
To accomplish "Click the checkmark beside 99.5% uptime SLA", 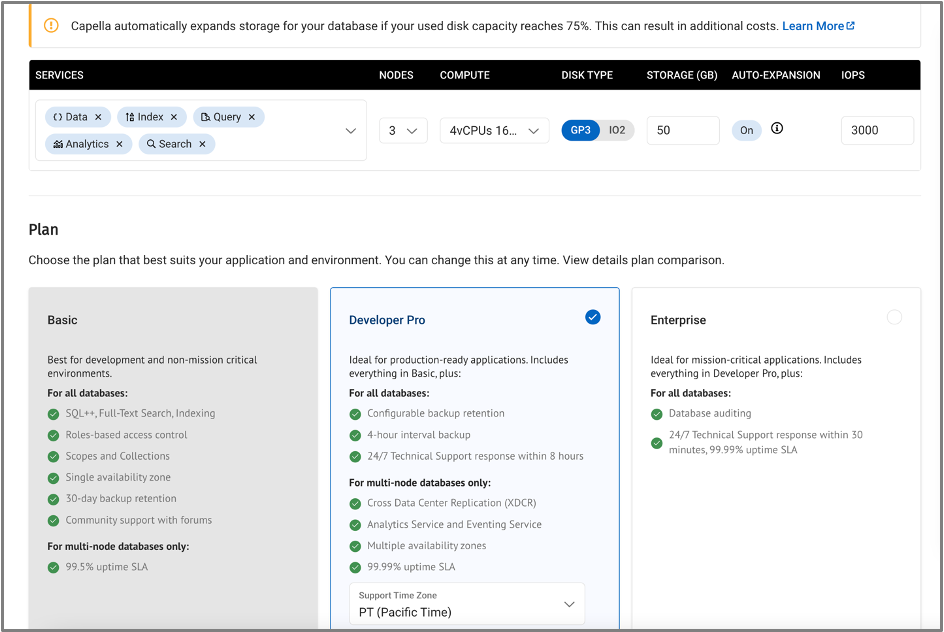I will pos(54,567).
